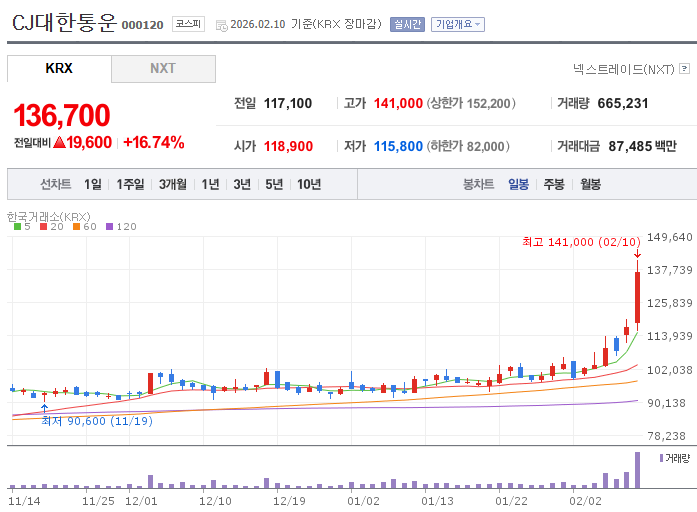697x512 pixels.
Task: Click the purple 거래량 volume legend marker
Action: (x=661, y=458)
